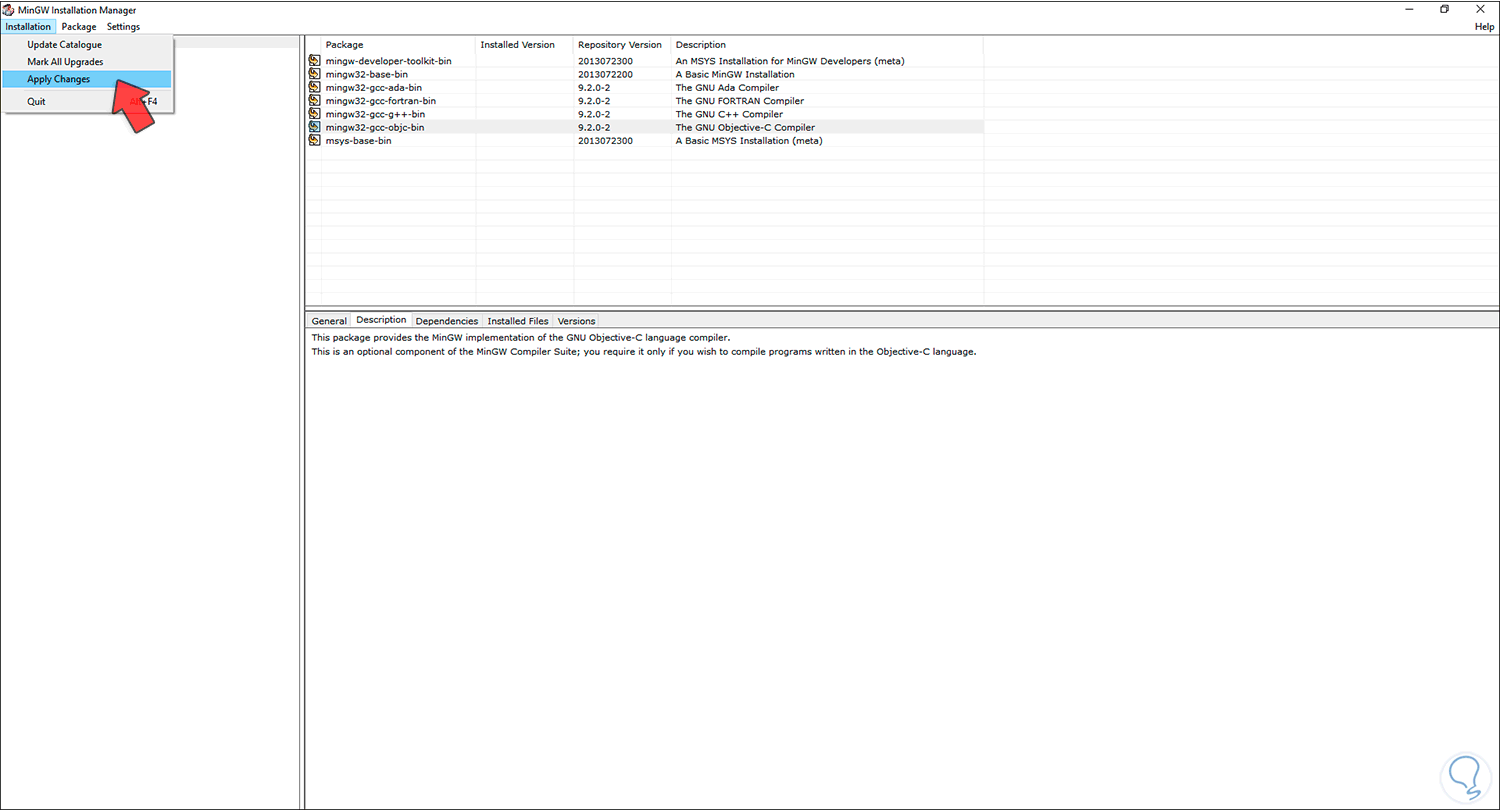Sort by the Package column header
Viewport: 1500px width, 811px height.
pyautogui.click(x=398, y=44)
